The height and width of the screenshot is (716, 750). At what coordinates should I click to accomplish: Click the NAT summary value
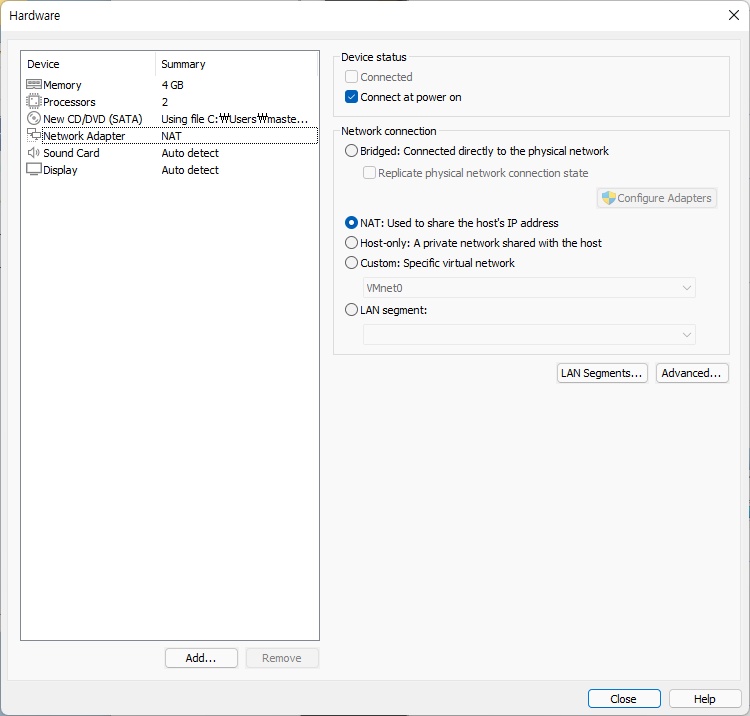pos(171,136)
